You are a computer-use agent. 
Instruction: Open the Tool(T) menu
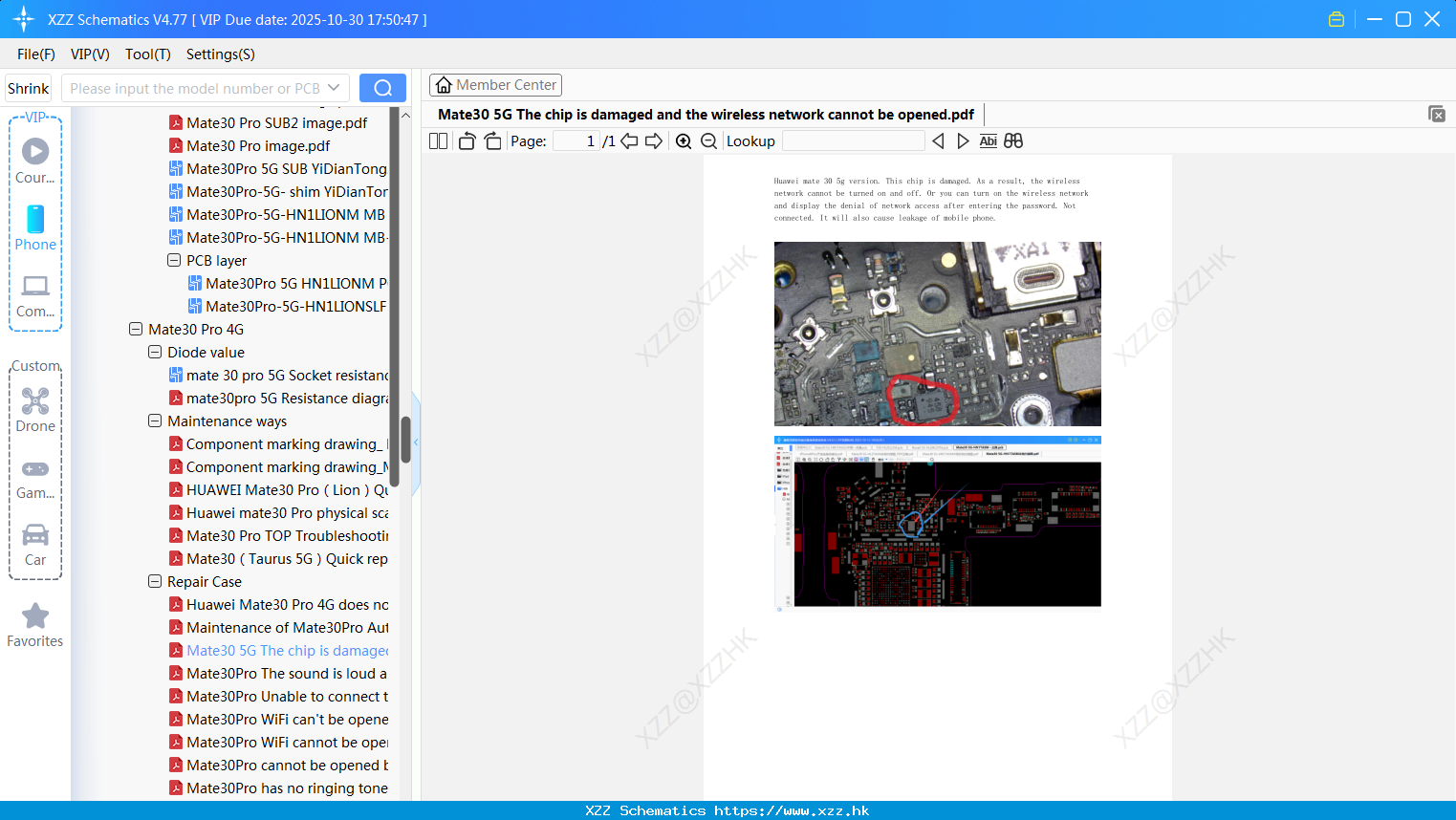148,54
